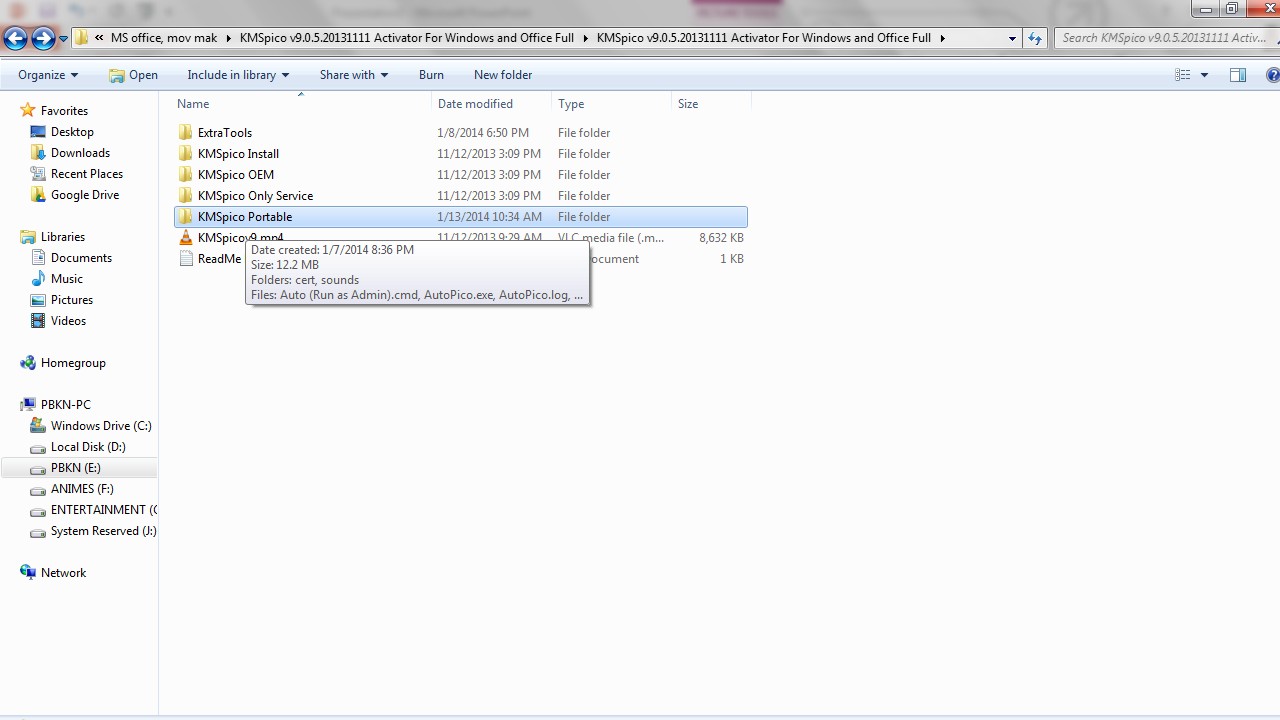Viewport: 1280px width, 720px height.
Task: Click the Forward navigation arrow button
Action: tap(43, 38)
